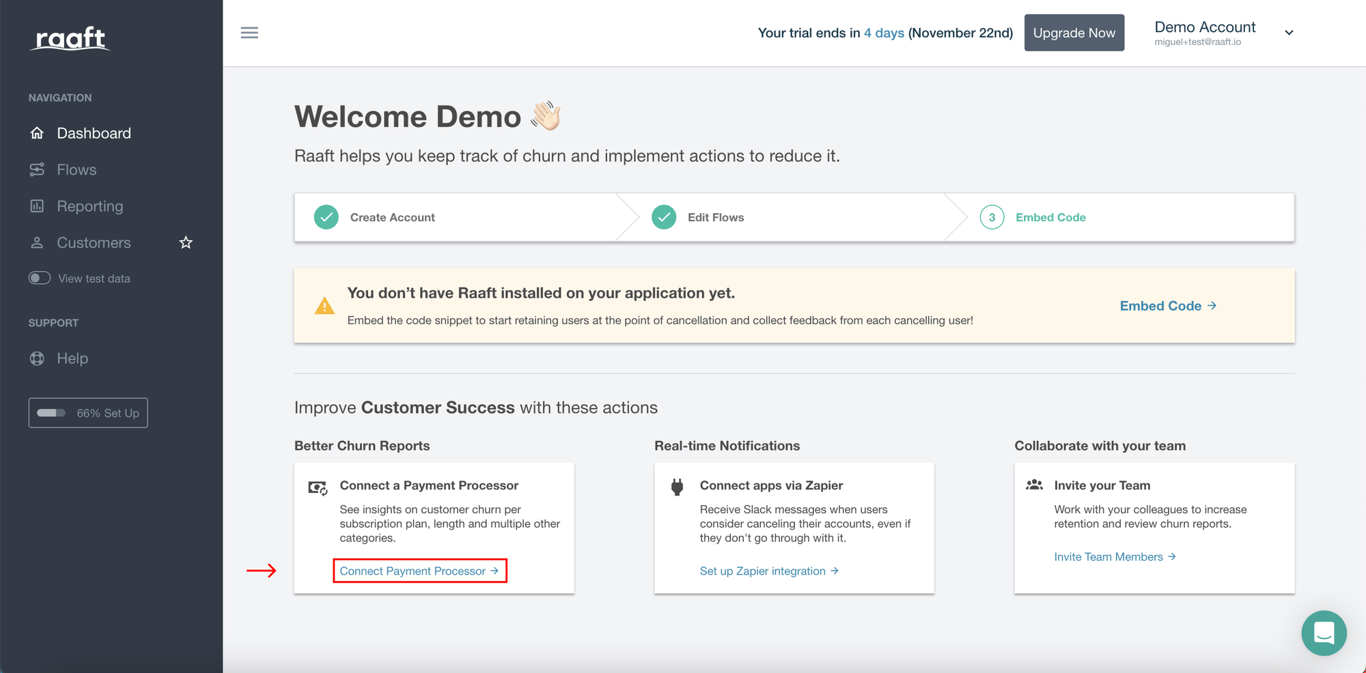
Task: Click the 4 days trial link
Action: (x=884, y=33)
